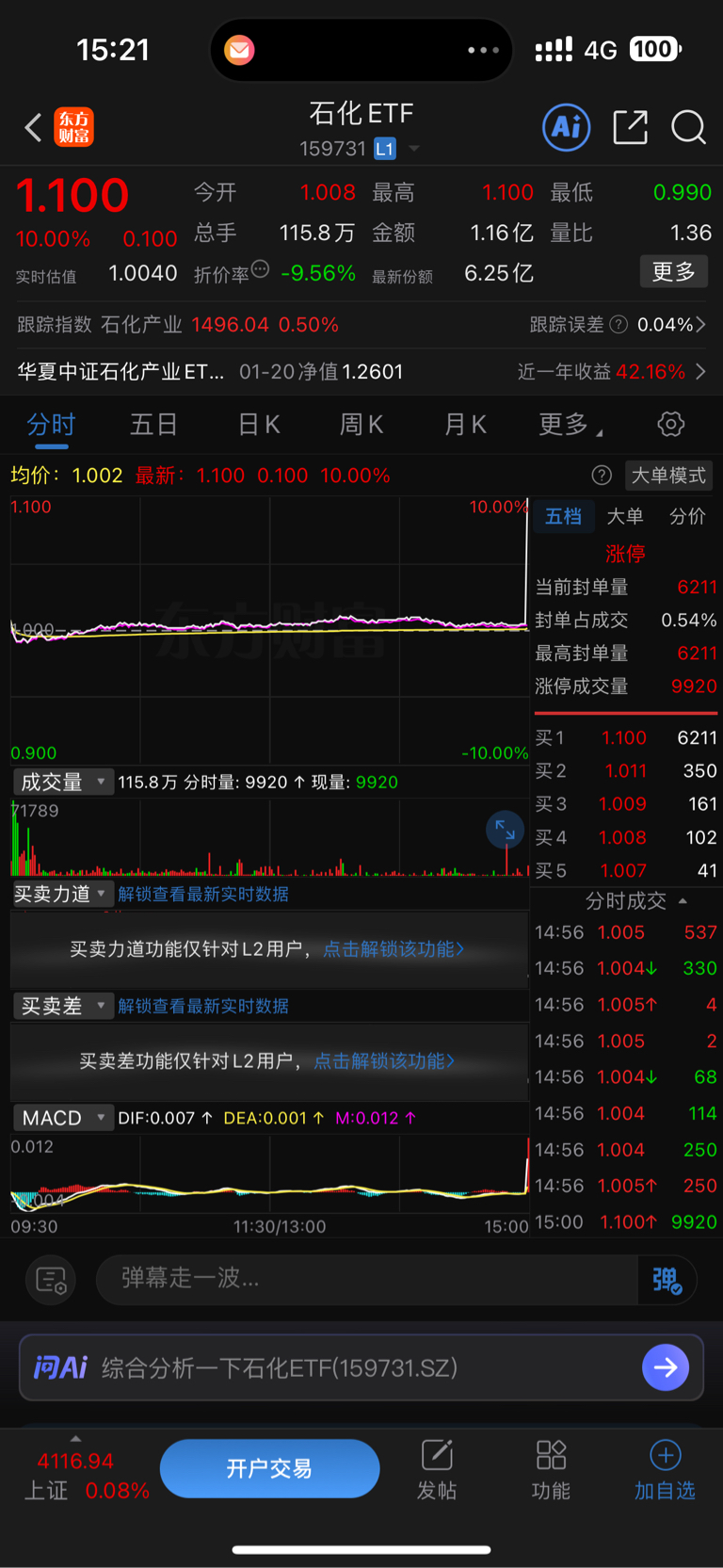Click the 开户交易 button

[x=270, y=1468]
